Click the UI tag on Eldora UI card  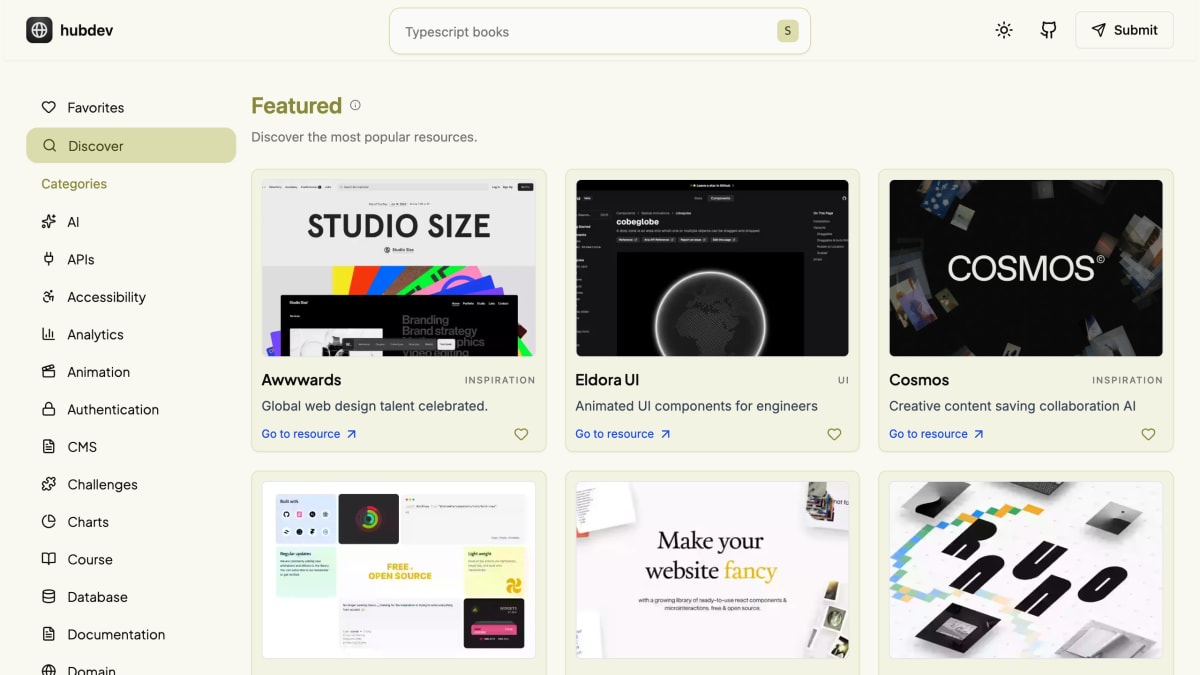pos(843,380)
